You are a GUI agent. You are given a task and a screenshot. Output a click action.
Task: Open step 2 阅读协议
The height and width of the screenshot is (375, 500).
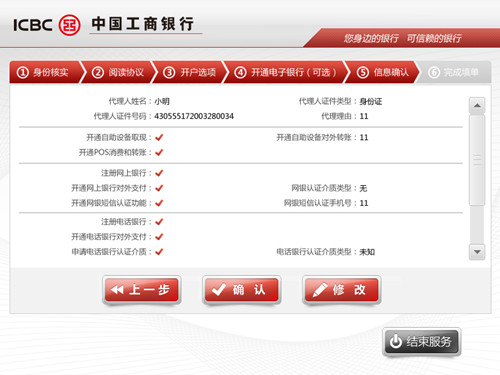118,72
